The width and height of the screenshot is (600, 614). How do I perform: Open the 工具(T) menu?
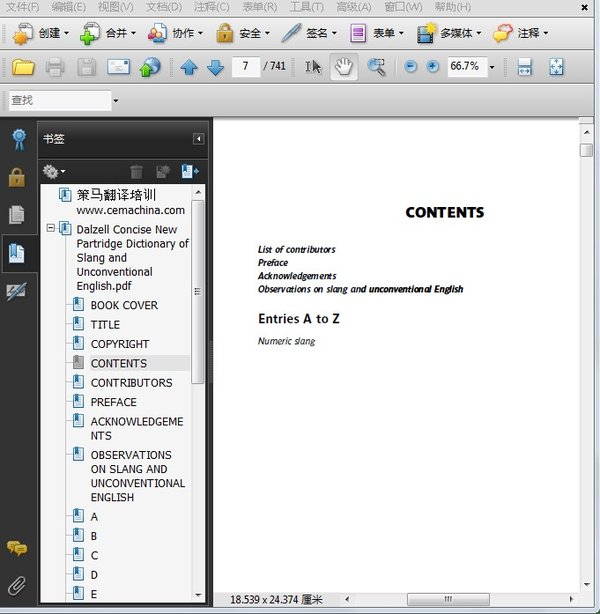(306, 7)
